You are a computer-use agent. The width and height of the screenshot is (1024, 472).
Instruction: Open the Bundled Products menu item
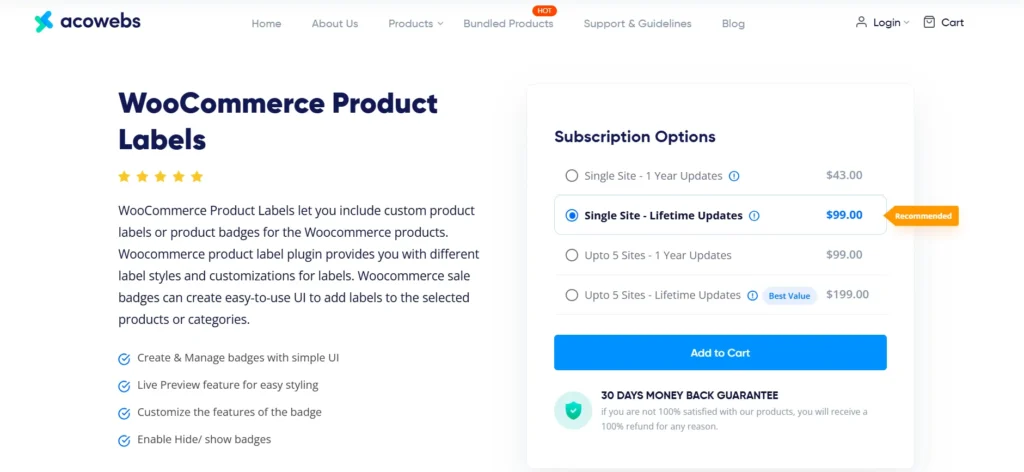coord(508,24)
